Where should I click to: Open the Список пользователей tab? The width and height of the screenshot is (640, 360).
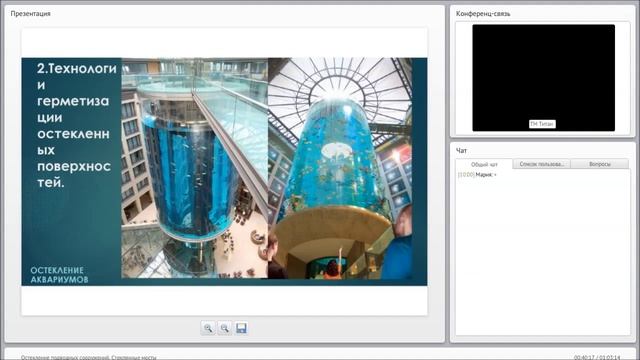coord(542,164)
